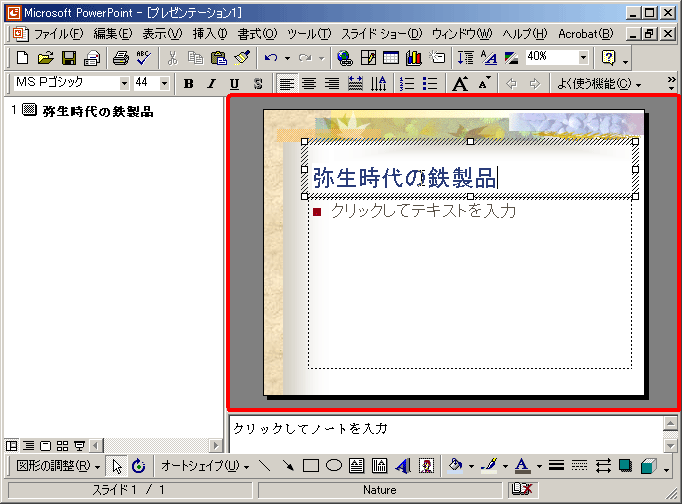Open the ファイル menu
This screenshot has width=682, height=504.
58,34
